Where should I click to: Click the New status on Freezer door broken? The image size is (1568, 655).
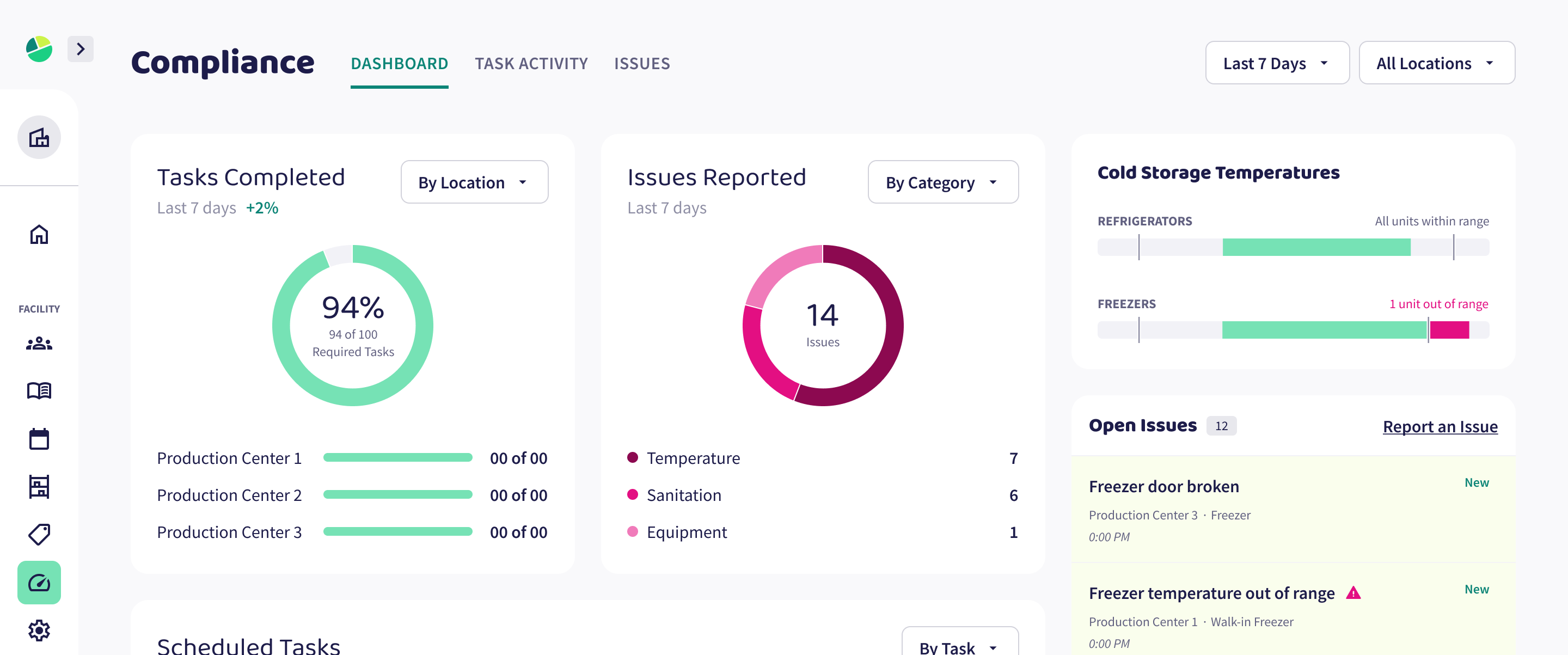click(x=1476, y=483)
